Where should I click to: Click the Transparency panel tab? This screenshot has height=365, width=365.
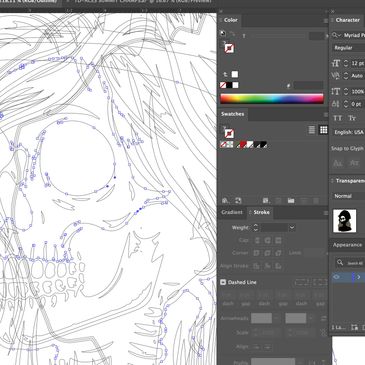coord(350,181)
